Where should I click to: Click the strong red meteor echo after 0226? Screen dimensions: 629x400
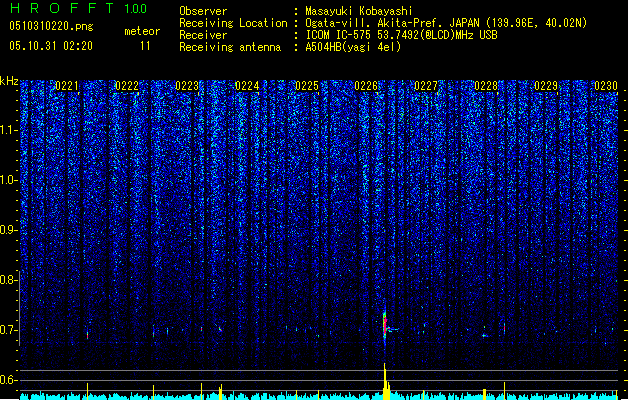(x=385, y=325)
